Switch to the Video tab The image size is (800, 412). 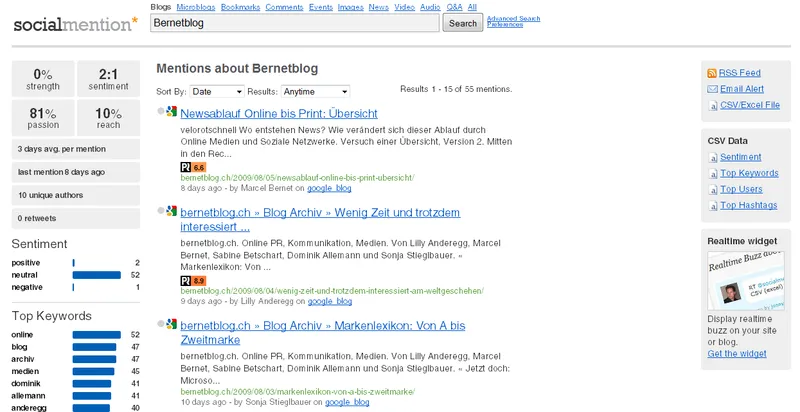pos(405,7)
